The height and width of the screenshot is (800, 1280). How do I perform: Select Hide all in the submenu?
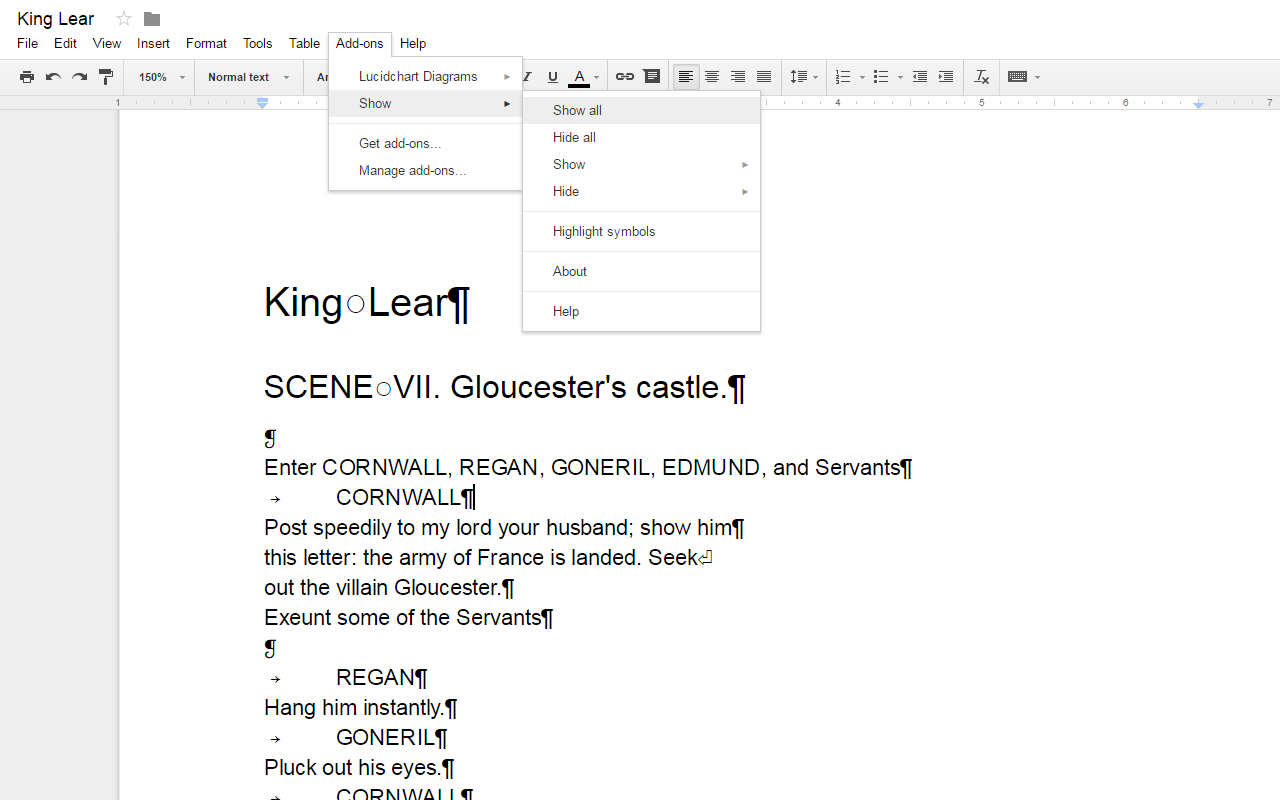[641, 137]
